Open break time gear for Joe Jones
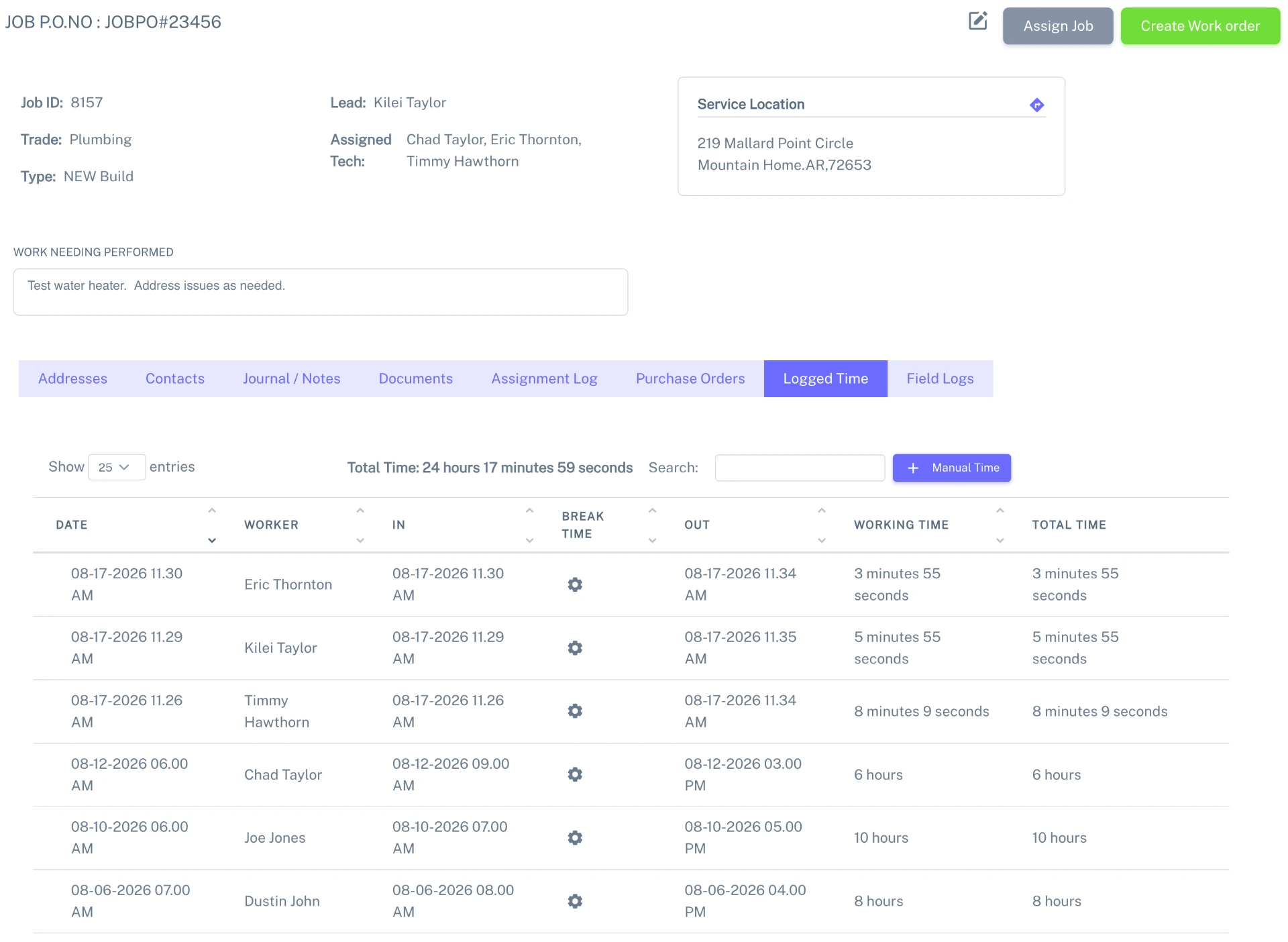 point(575,838)
